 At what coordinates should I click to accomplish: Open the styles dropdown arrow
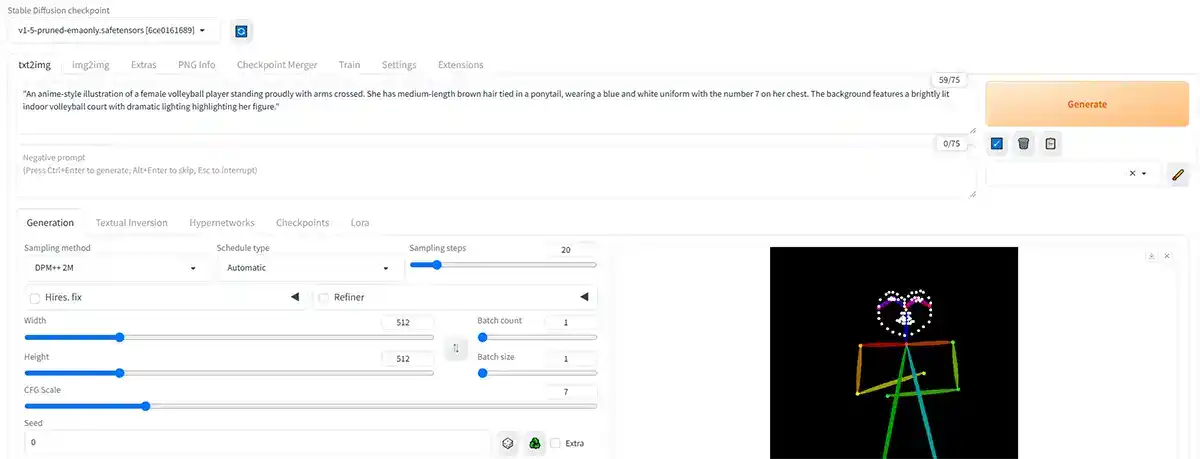tap(1144, 173)
